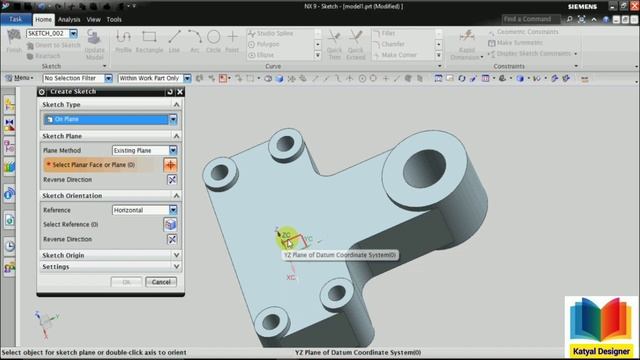
Task: Click the OK button in Create Sketch
Action: point(126,282)
